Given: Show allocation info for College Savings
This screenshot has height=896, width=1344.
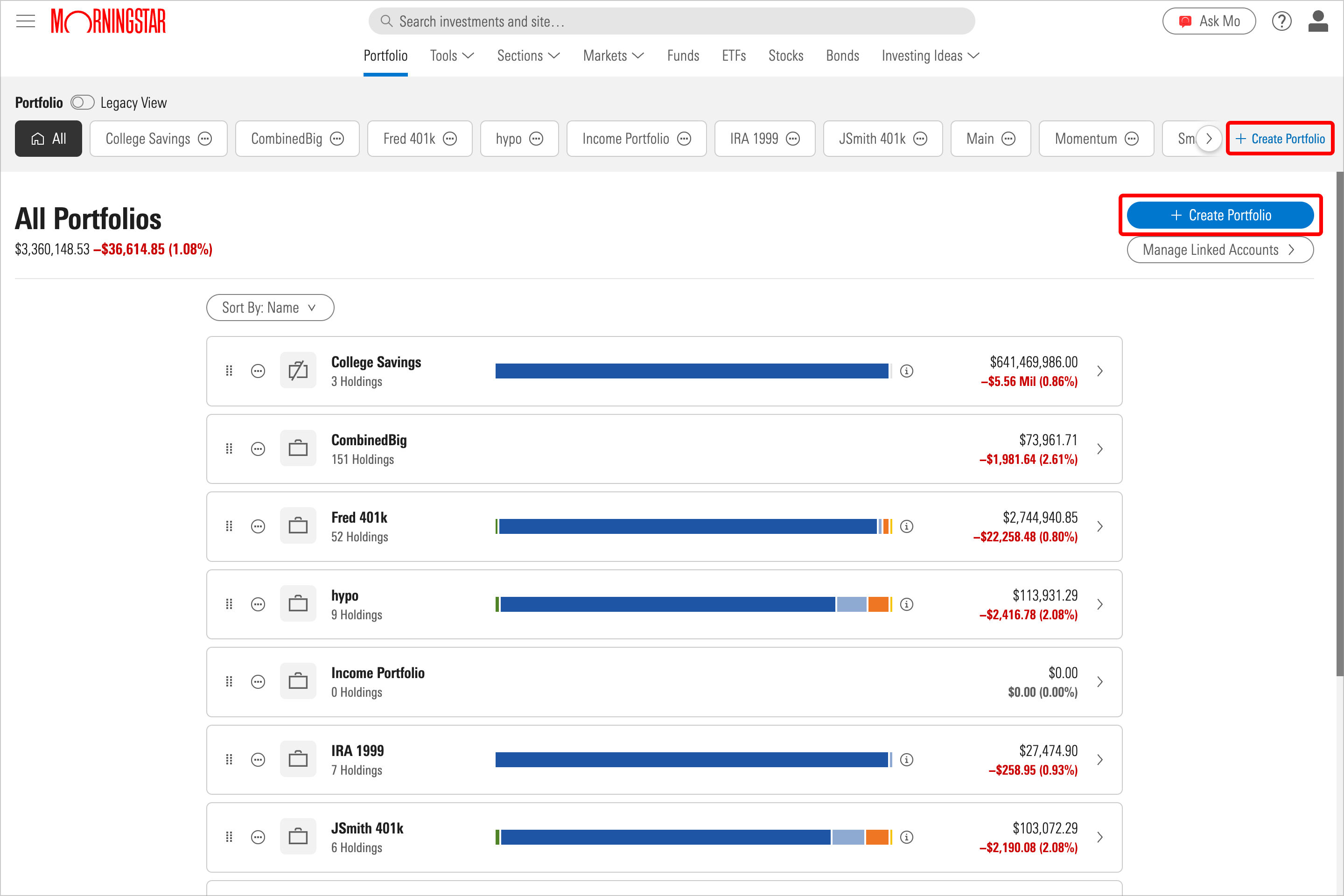Looking at the screenshot, I should tap(907, 371).
